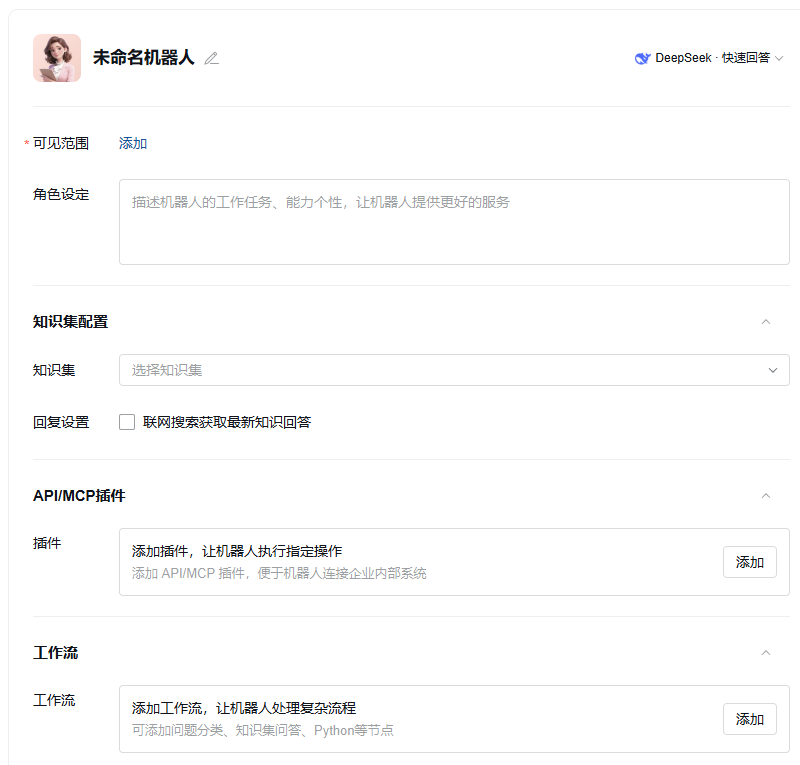800x765 pixels.
Task: Open the DeepSeek · 快速回答 model dropdown arrow
Action: coord(779,59)
